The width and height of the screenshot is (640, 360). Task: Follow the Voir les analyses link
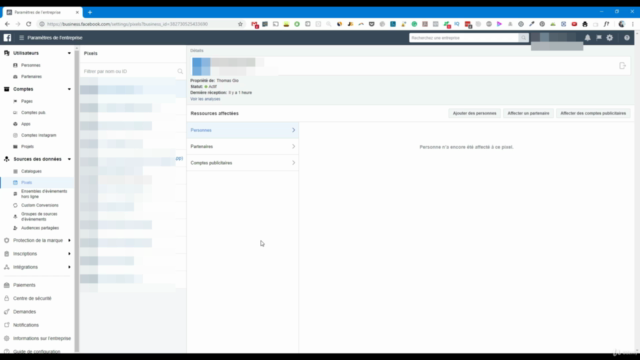(x=205, y=99)
